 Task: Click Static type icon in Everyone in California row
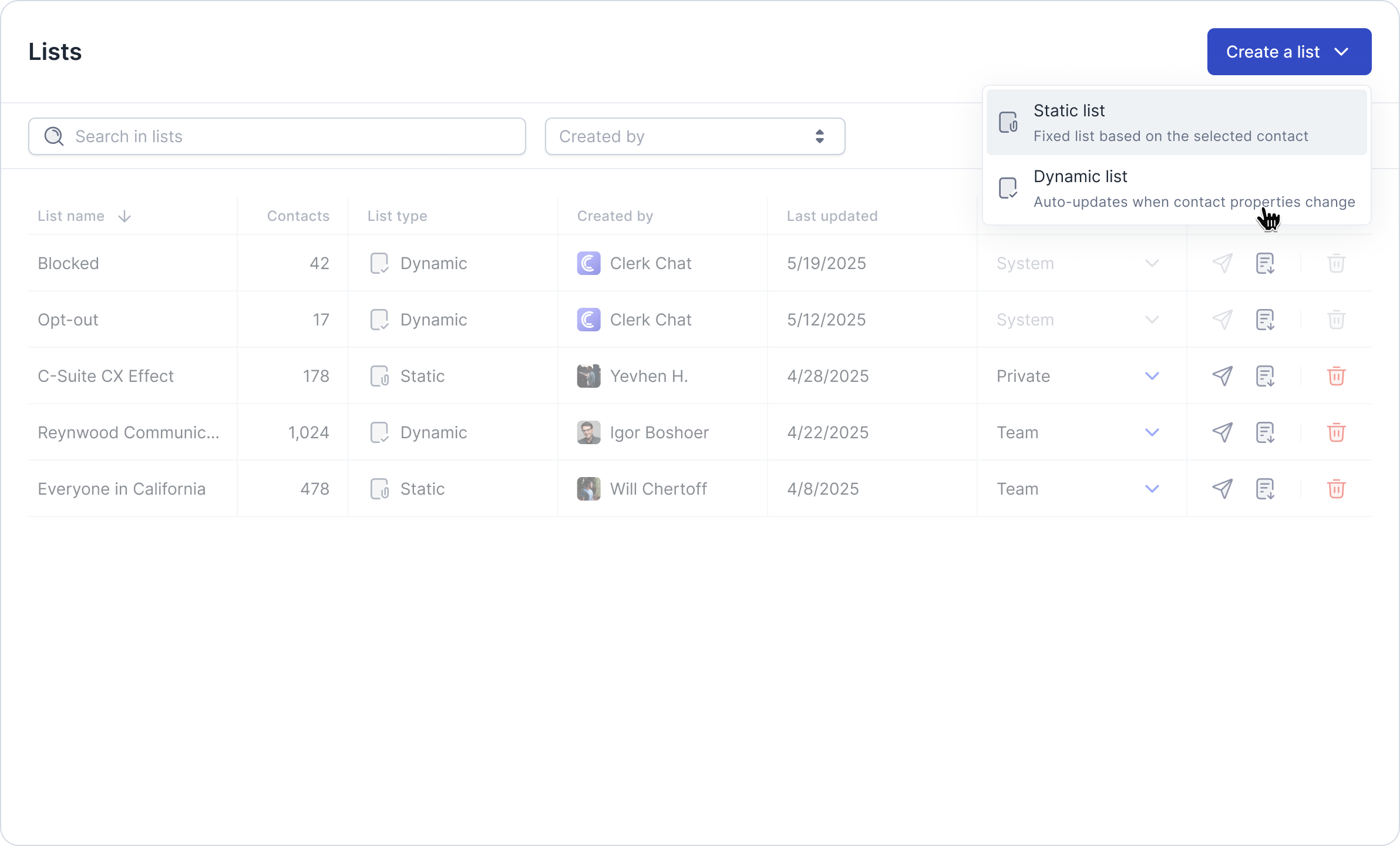[x=379, y=489]
